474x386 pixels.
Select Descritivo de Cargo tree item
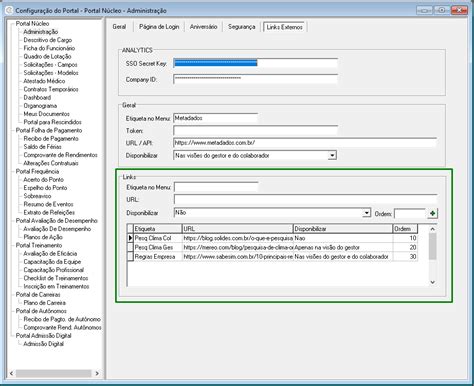click(48, 40)
